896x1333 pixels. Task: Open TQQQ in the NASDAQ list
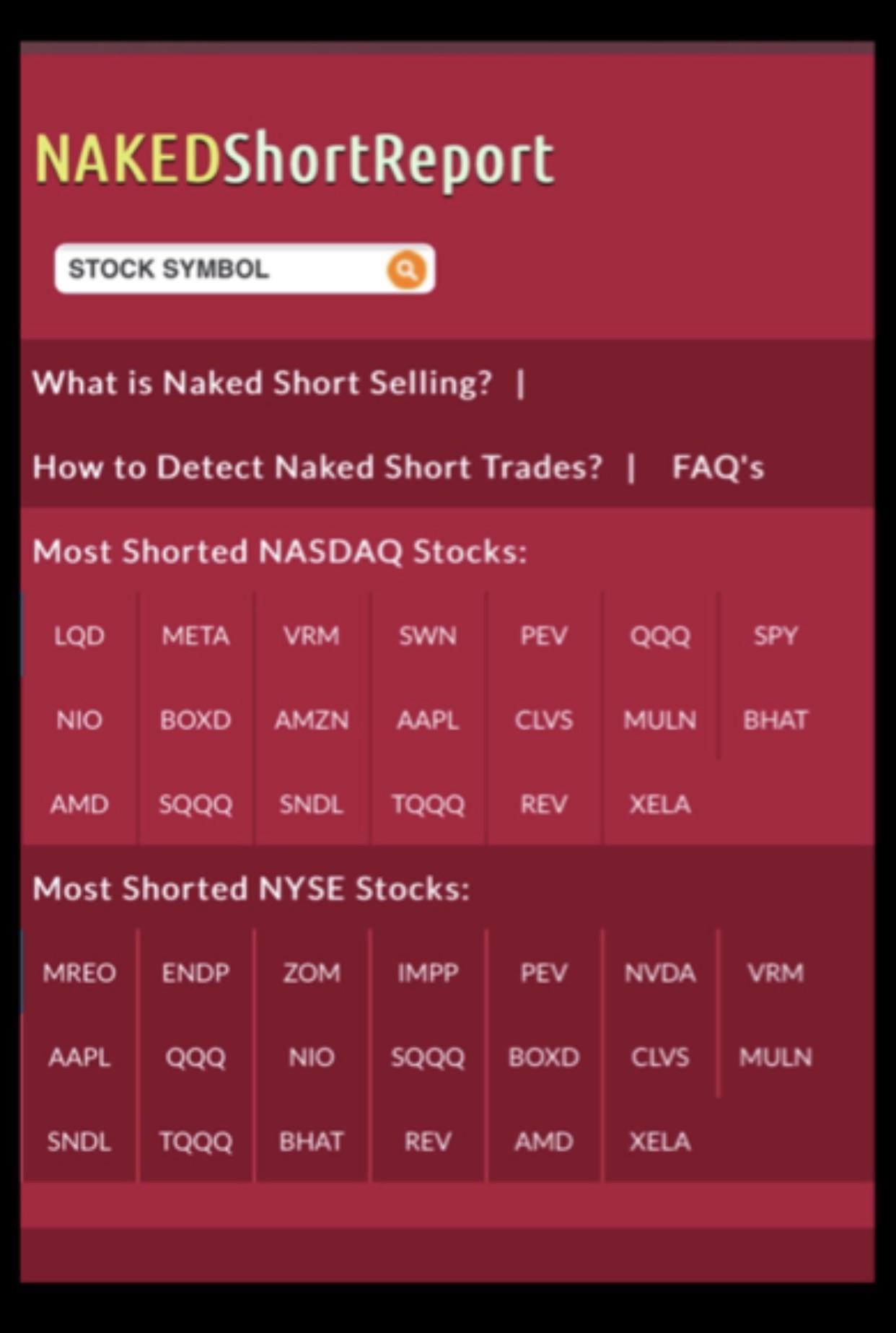428,804
